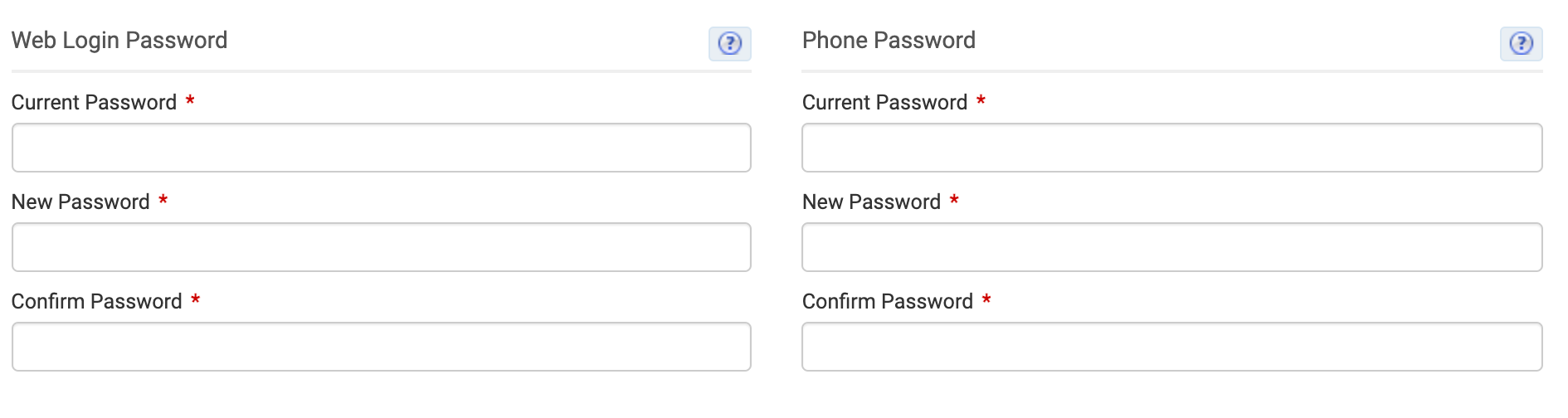Focus Web Login Confirm Password field
Image resolution: width=1568 pixels, height=418 pixels.
382,347
